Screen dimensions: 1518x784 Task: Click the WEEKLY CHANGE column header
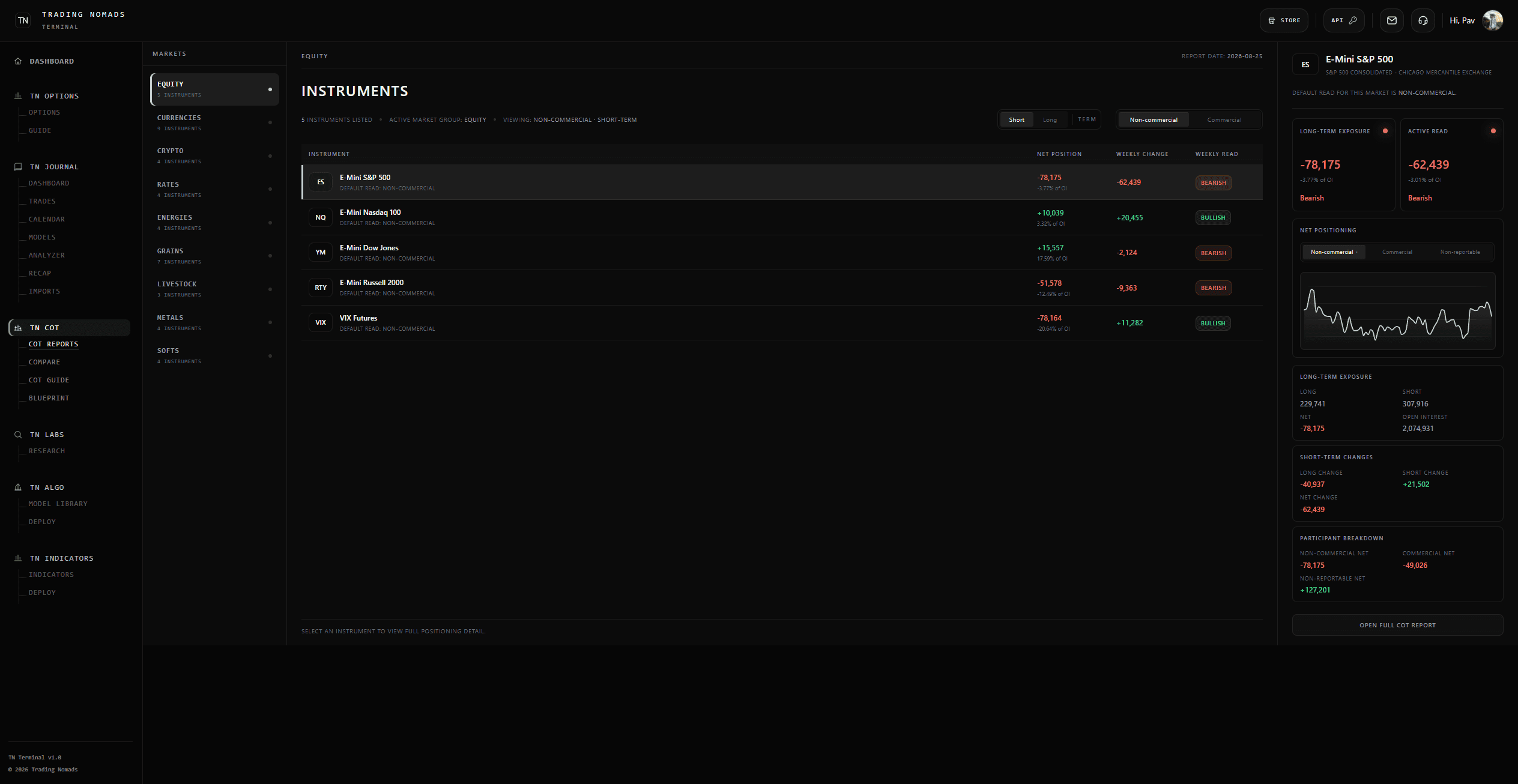[1142, 154]
